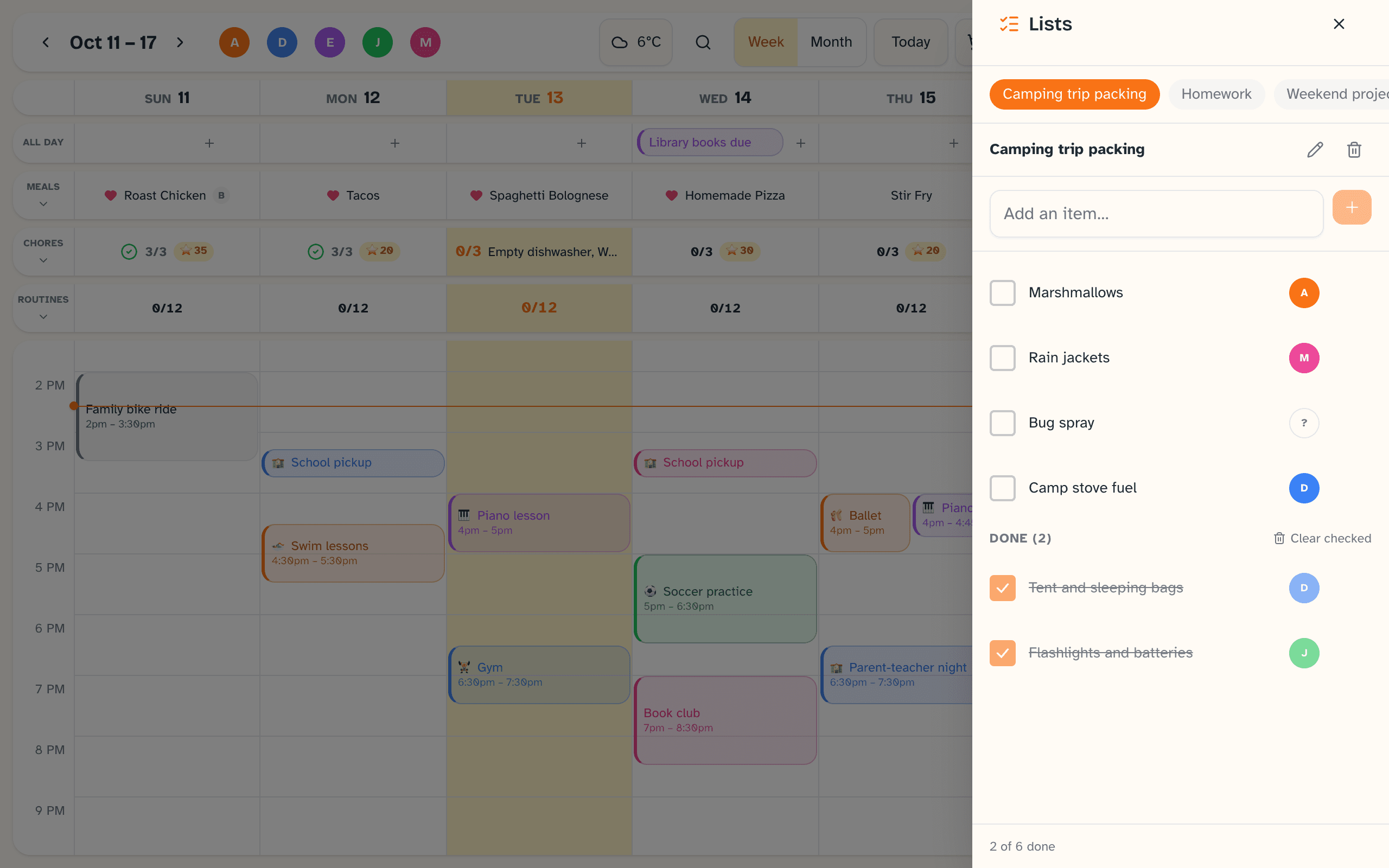Click the Today button

910,42
